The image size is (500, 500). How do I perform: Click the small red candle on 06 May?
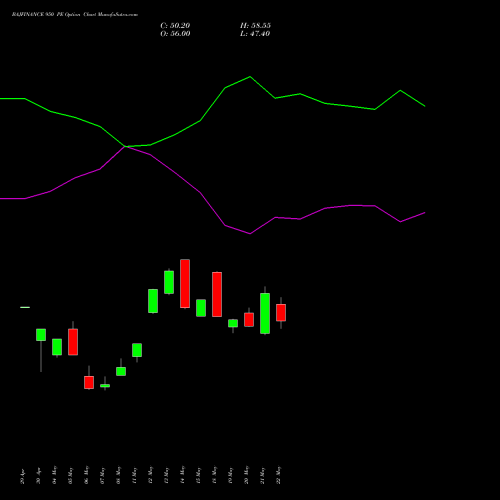(89, 383)
